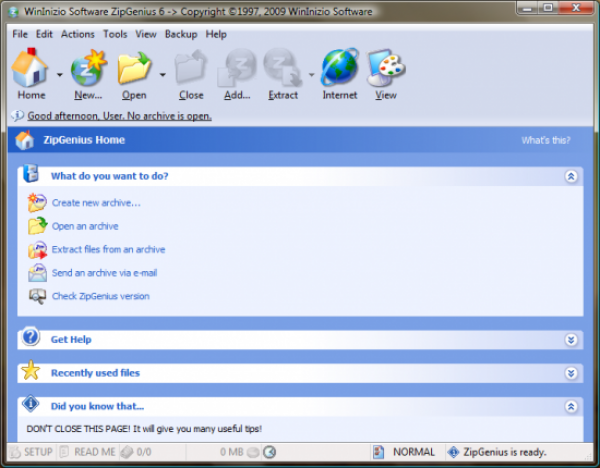Image resolution: width=600 pixels, height=468 pixels.
Task: Click the Check version magnifier icon
Action: (37, 296)
